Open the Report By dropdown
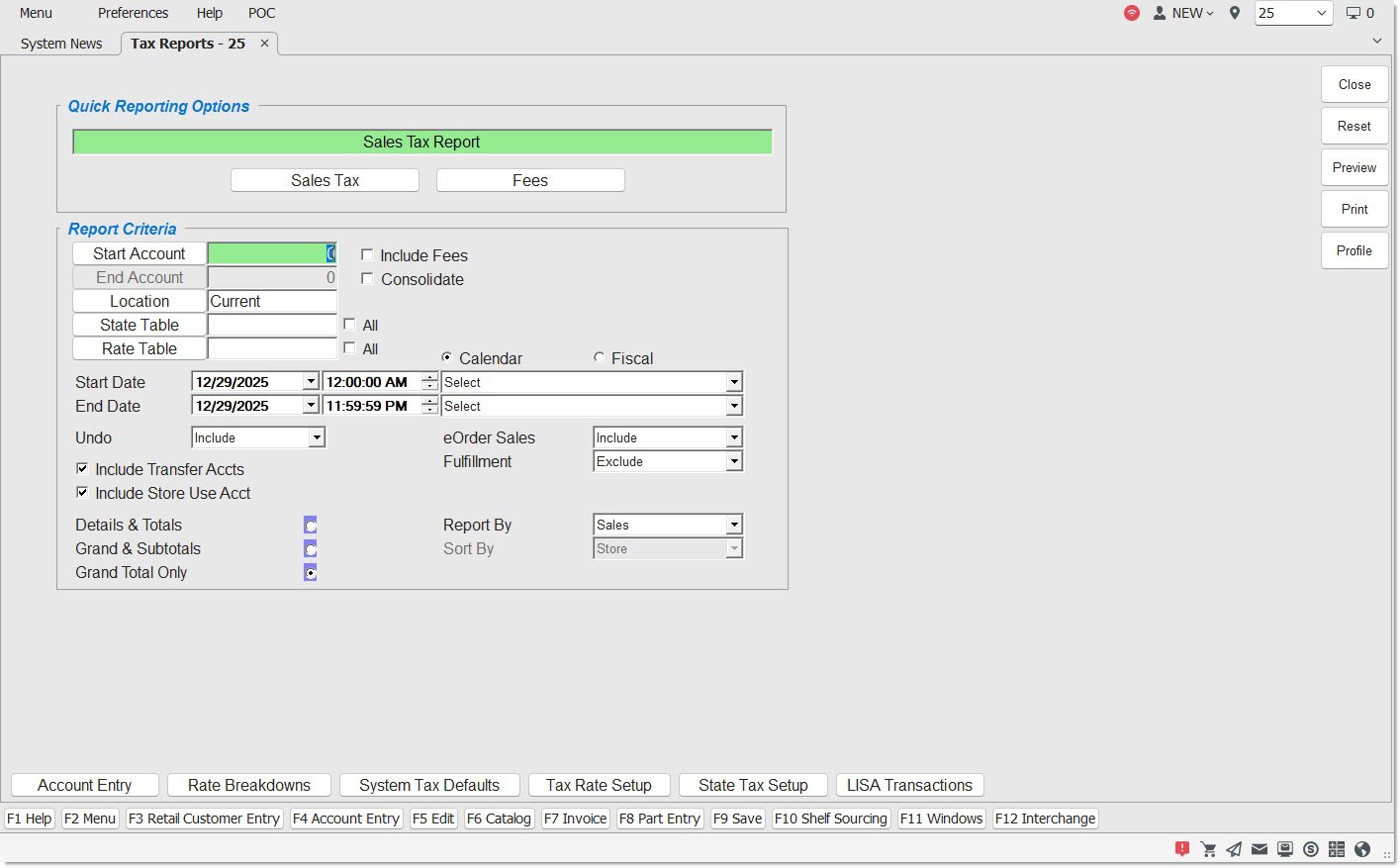This screenshot has width=1400, height=868. 733,525
